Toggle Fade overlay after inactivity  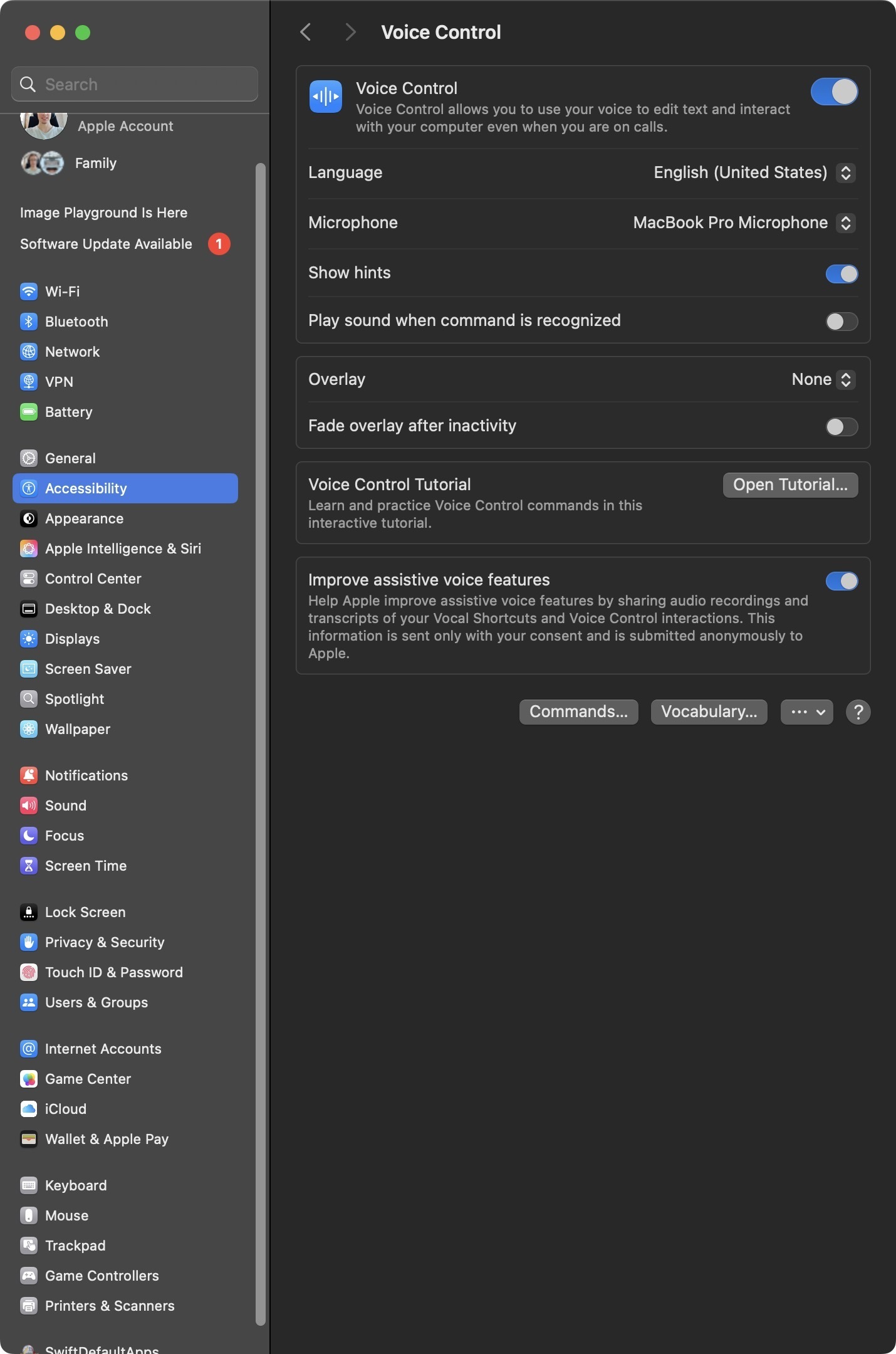841,427
